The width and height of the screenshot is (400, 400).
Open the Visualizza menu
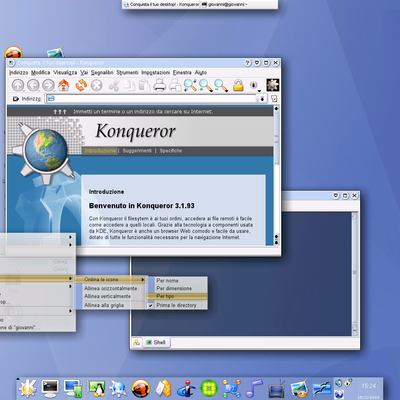coord(65,72)
